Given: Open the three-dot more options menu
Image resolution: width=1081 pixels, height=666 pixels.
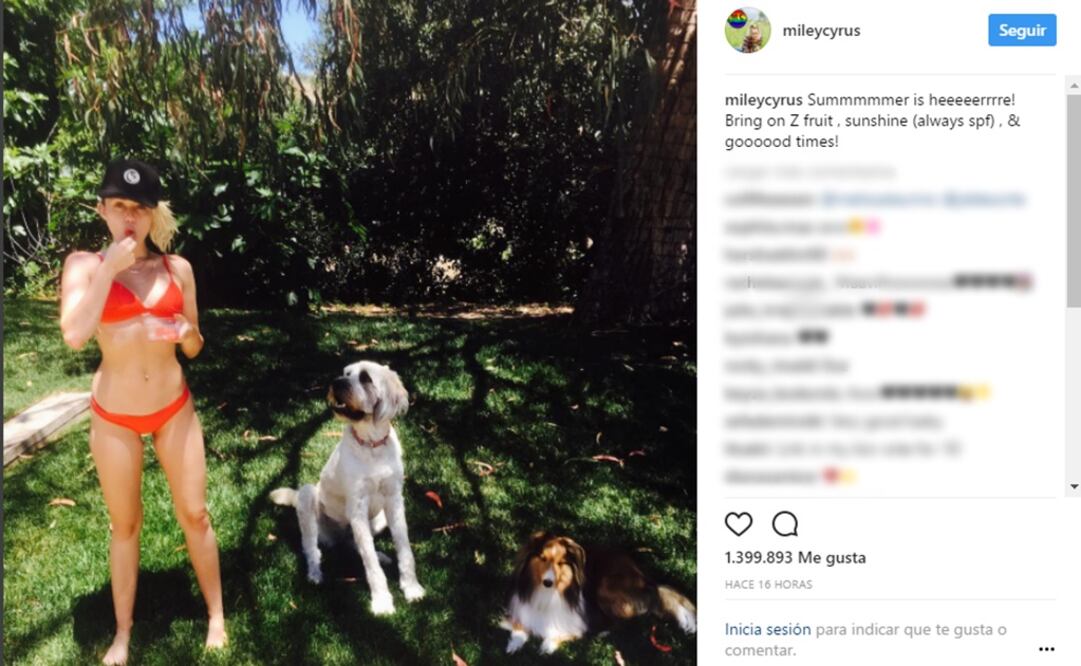Looking at the screenshot, I should [x=1047, y=649].
